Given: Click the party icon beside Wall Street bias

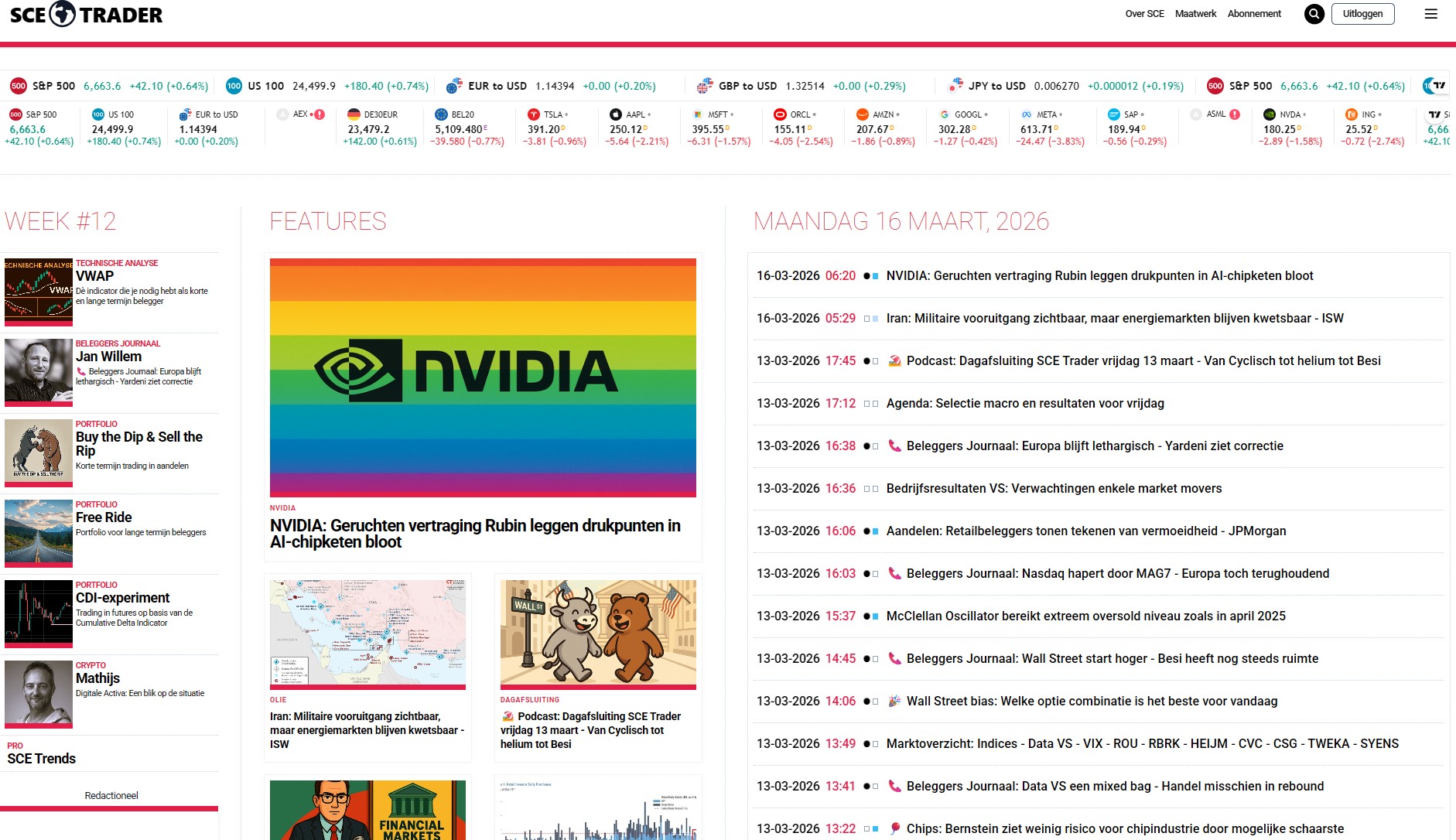Looking at the screenshot, I should point(894,701).
